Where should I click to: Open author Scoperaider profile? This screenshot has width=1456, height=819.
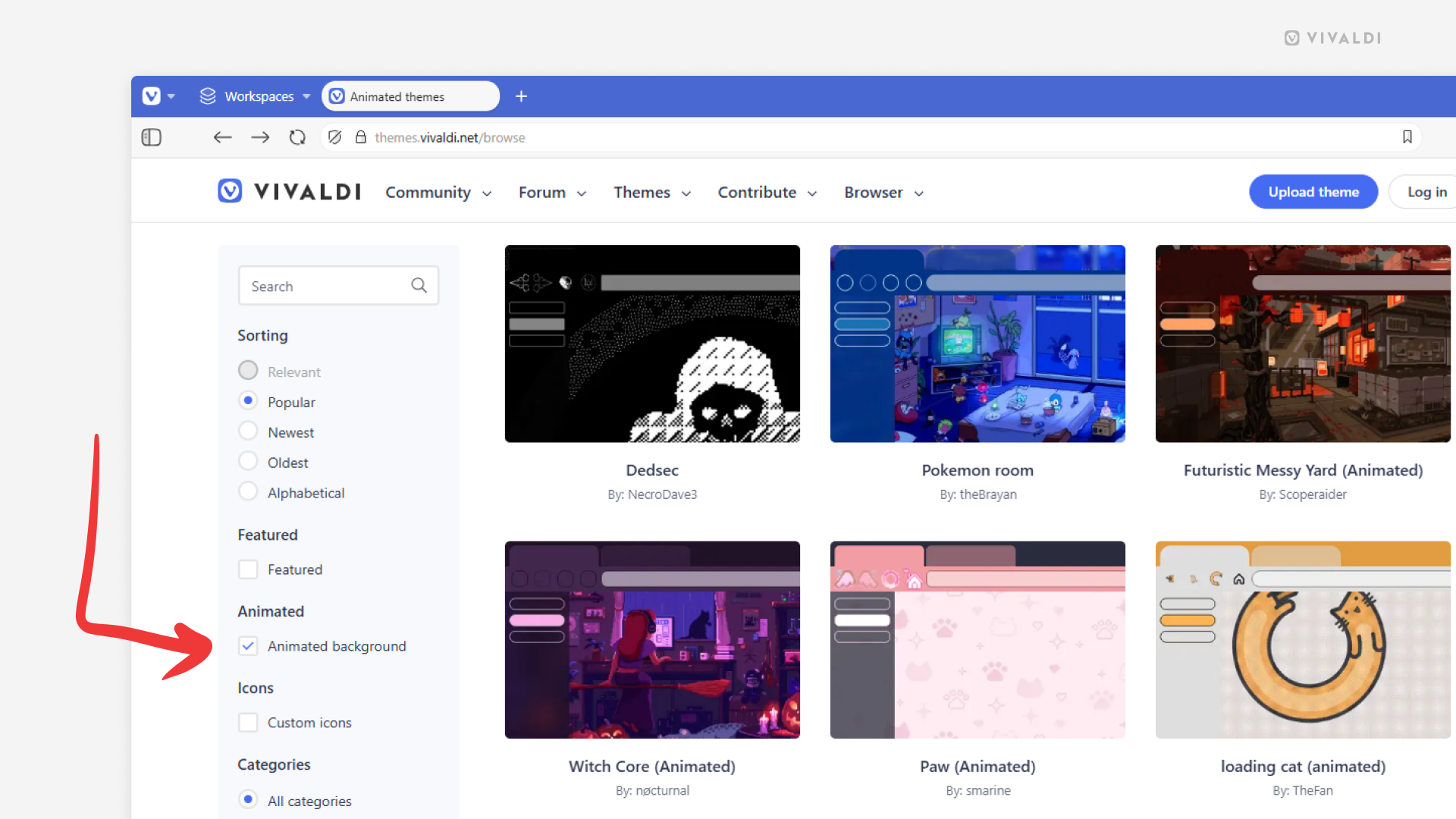1313,494
